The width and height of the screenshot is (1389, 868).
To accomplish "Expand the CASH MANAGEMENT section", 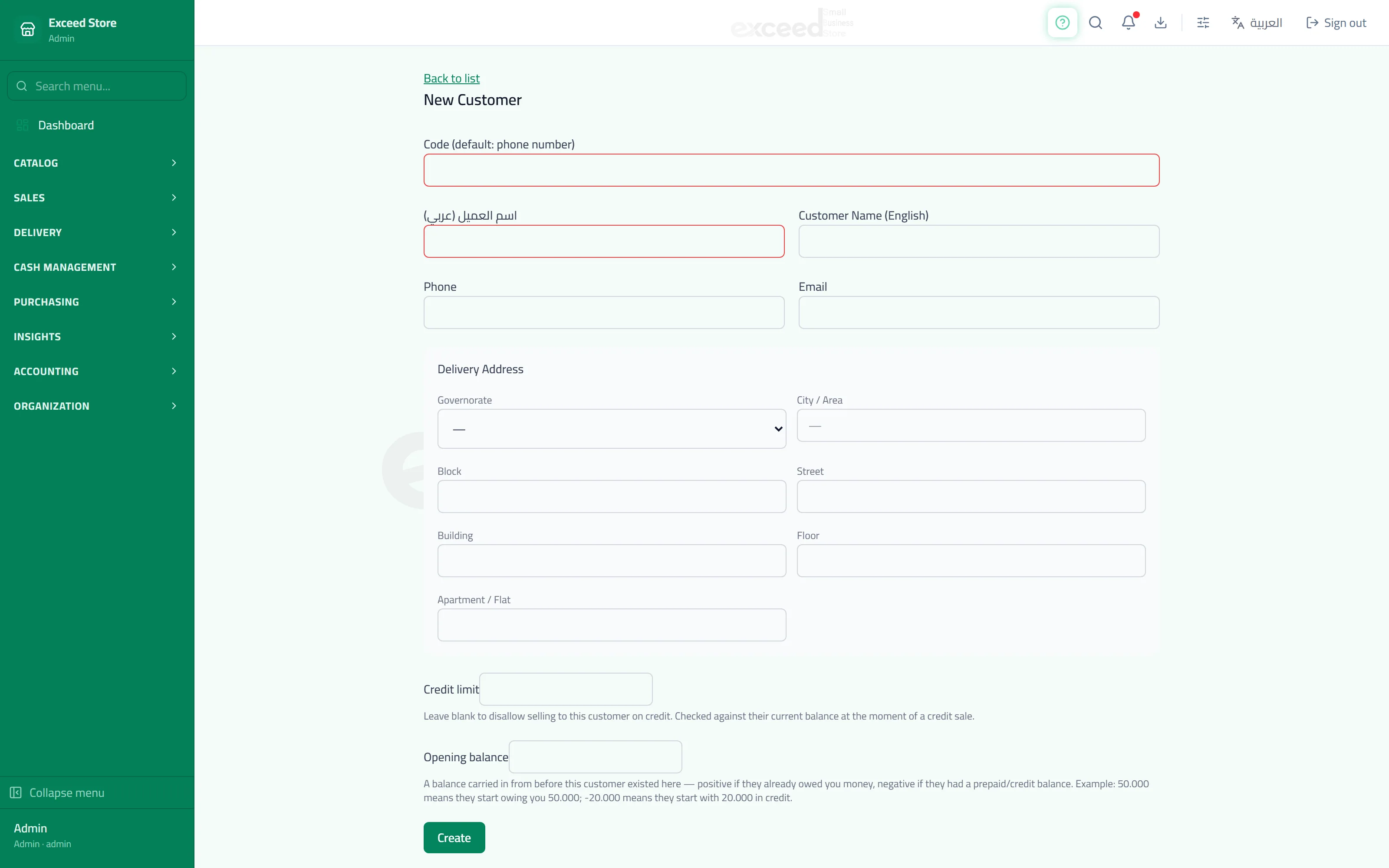I will [96, 267].
